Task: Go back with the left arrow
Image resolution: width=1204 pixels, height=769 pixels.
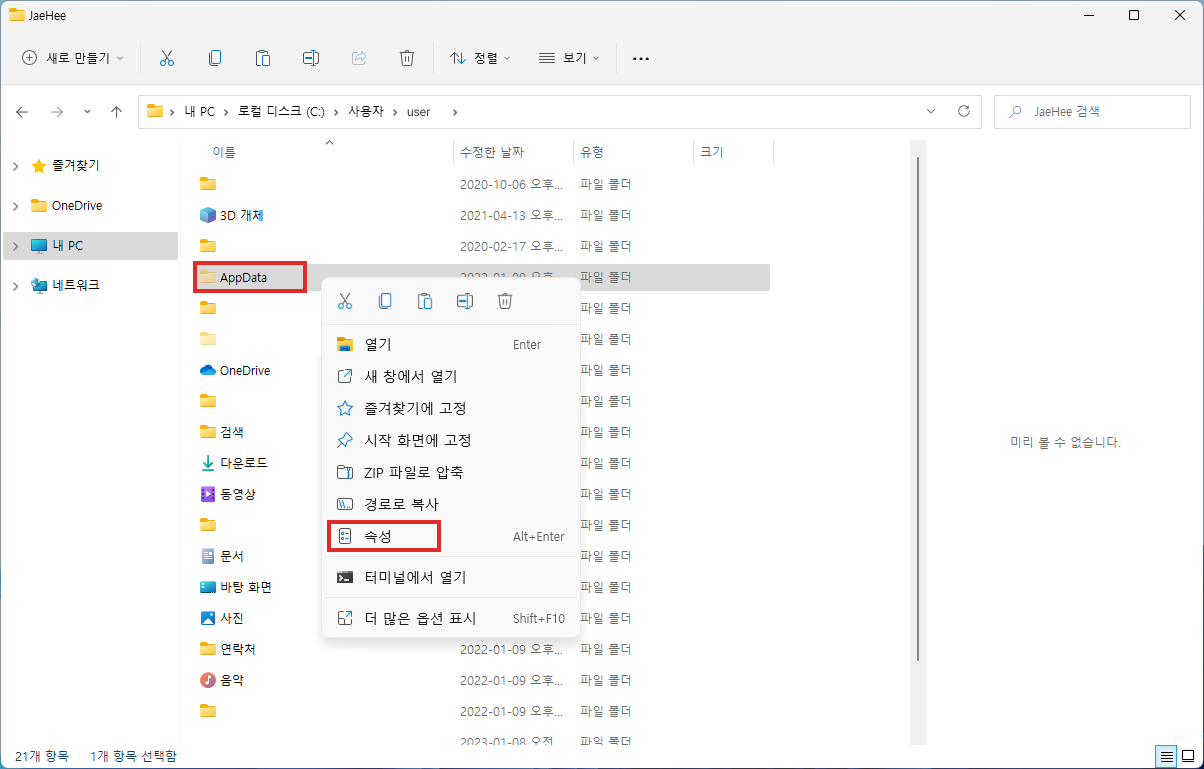Action: [22, 112]
